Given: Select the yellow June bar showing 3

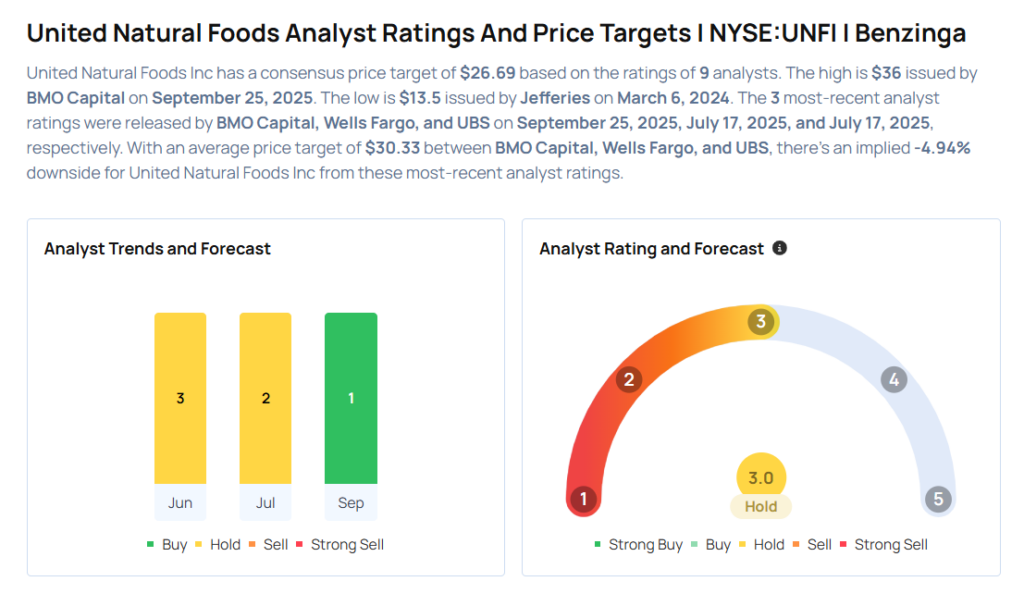Looking at the screenshot, I should point(180,398).
